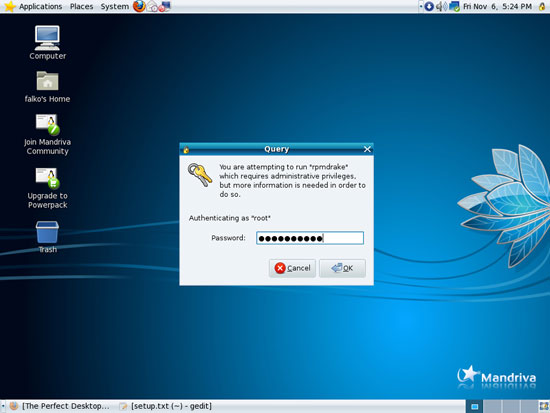Click the Cancel button in Query dialog
Viewport: 550px width, 413px height.
click(x=292, y=268)
